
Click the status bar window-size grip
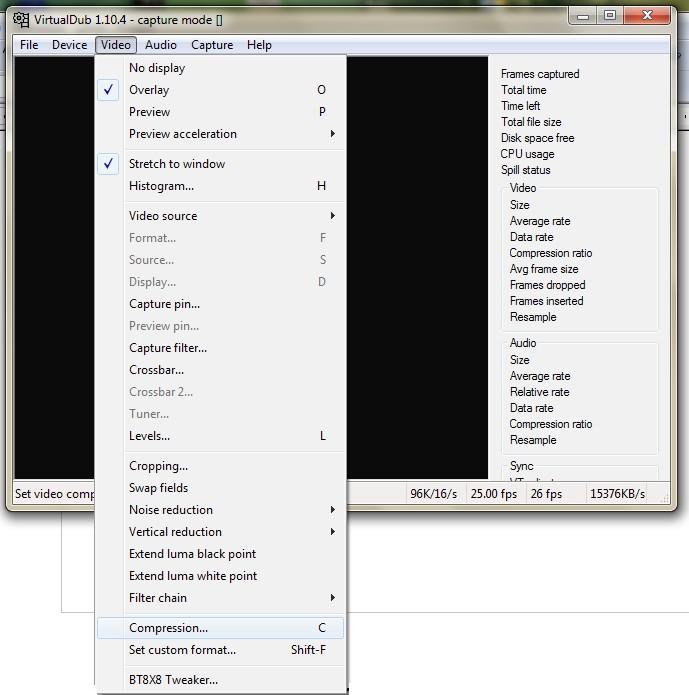665,498
